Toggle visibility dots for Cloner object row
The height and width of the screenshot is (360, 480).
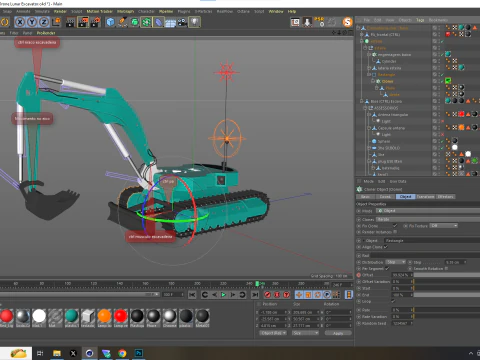pyautogui.click(x=439, y=81)
